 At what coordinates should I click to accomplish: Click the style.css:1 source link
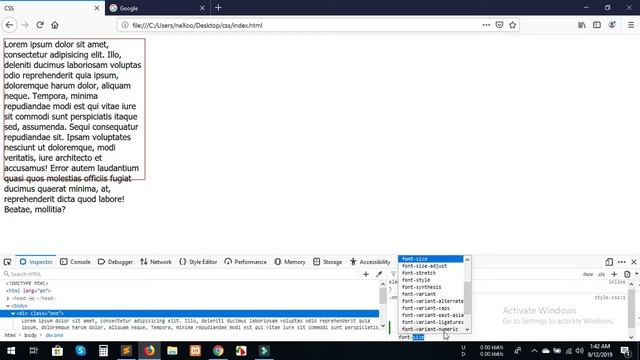coord(610,298)
